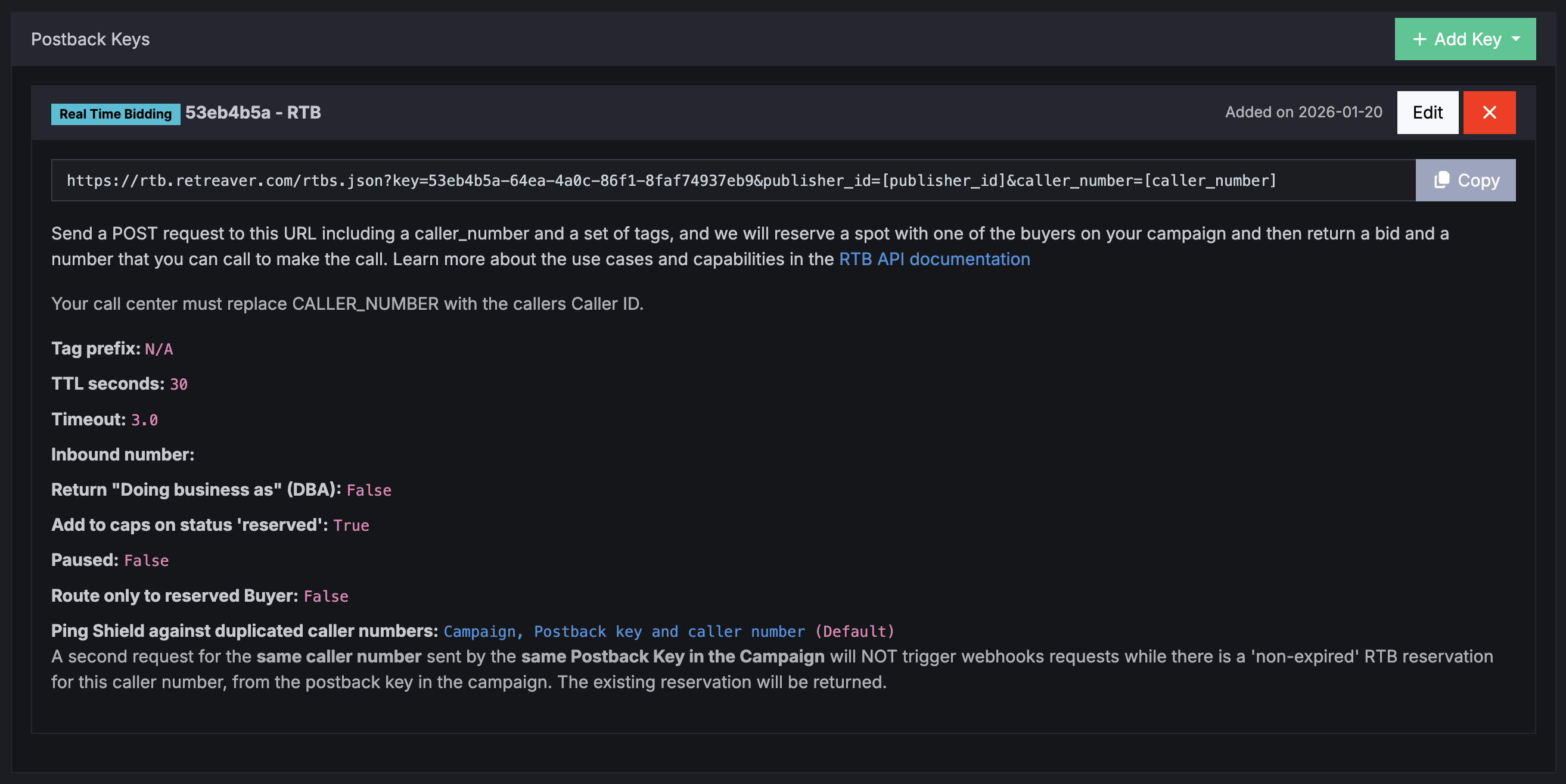
Task: Click the TTL seconds value 30
Action: [179, 384]
